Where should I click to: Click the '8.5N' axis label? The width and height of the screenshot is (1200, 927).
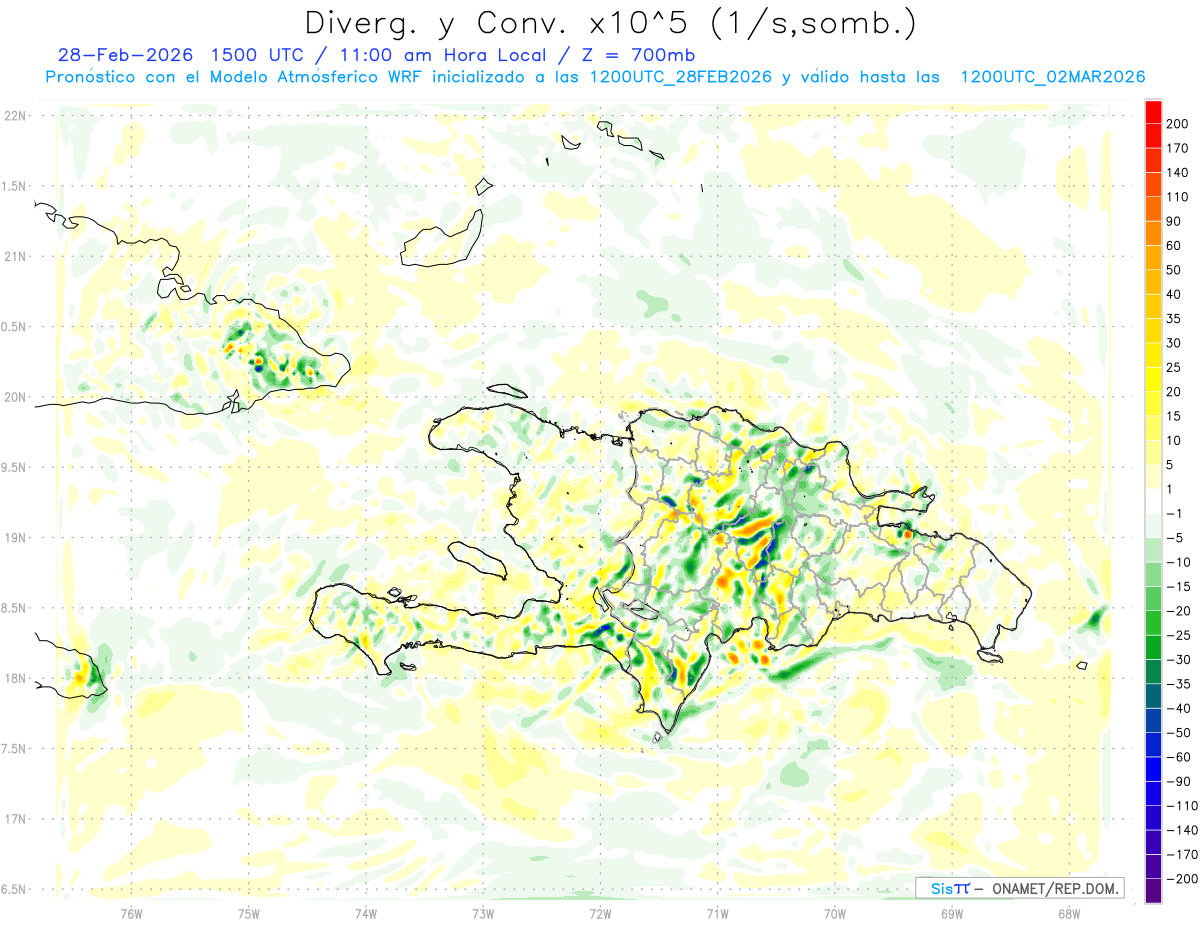(14, 608)
